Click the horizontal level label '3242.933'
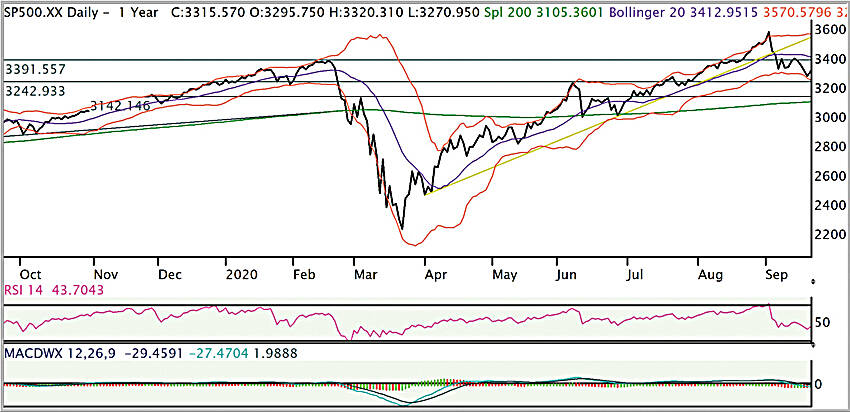This screenshot has height=412, width=850. (x=35, y=91)
